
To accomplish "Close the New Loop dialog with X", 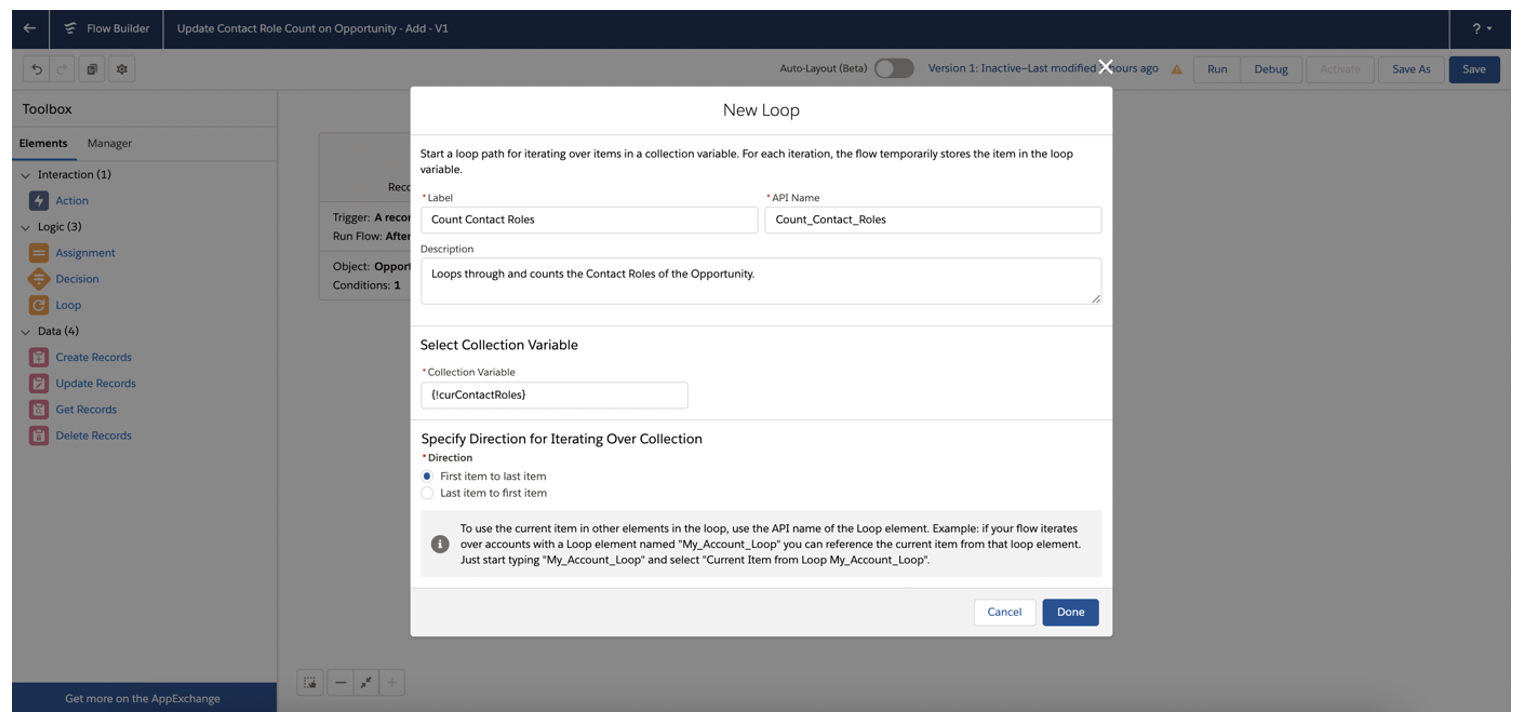I will (1104, 67).
